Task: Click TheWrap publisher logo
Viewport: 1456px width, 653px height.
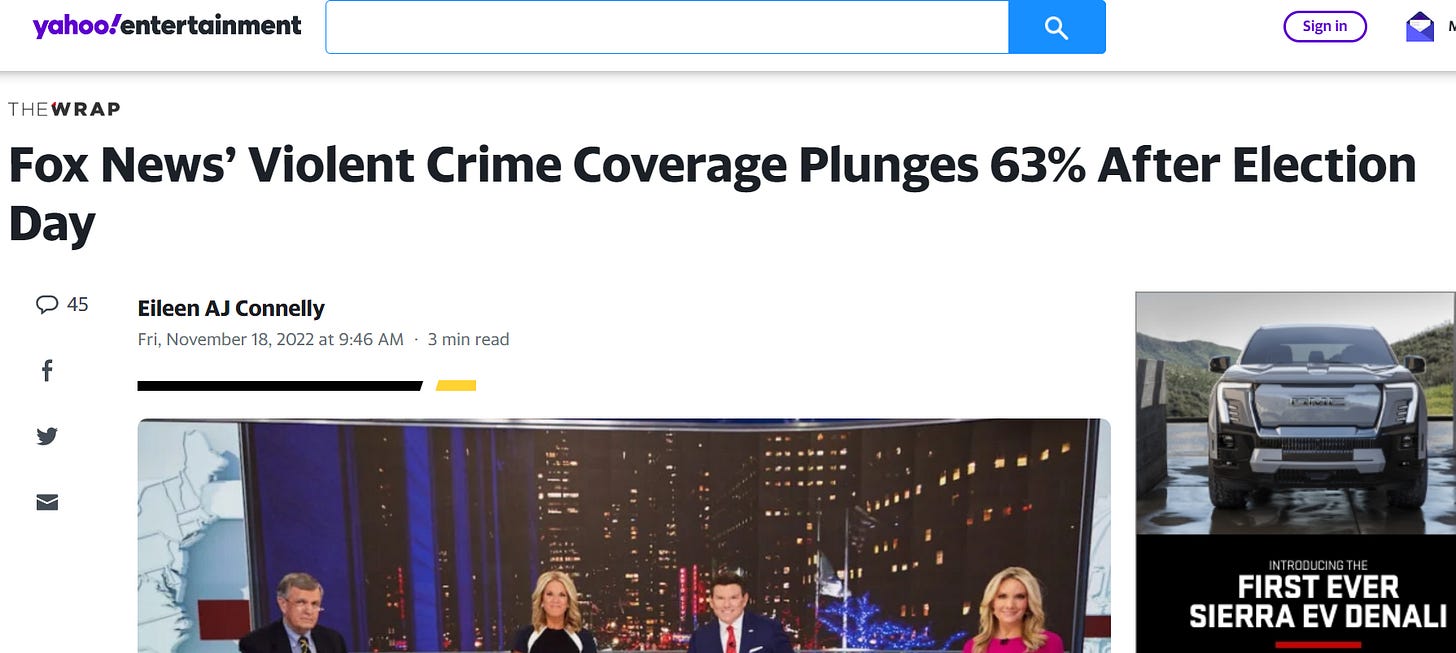Action: tap(64, 109)
